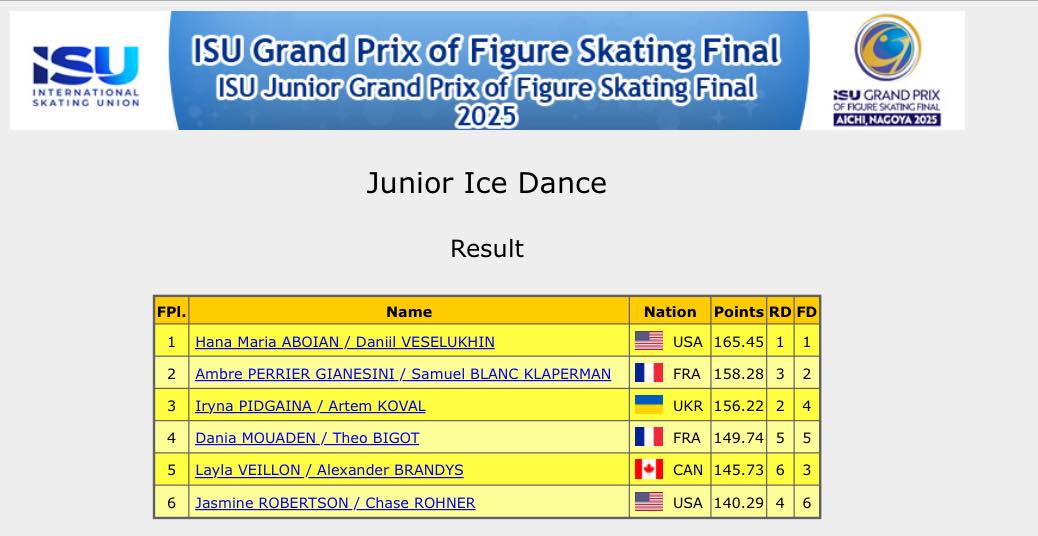
Task: Open Iryna PIDGAINA / Artem KOVAL link
Action: (310, 406)
